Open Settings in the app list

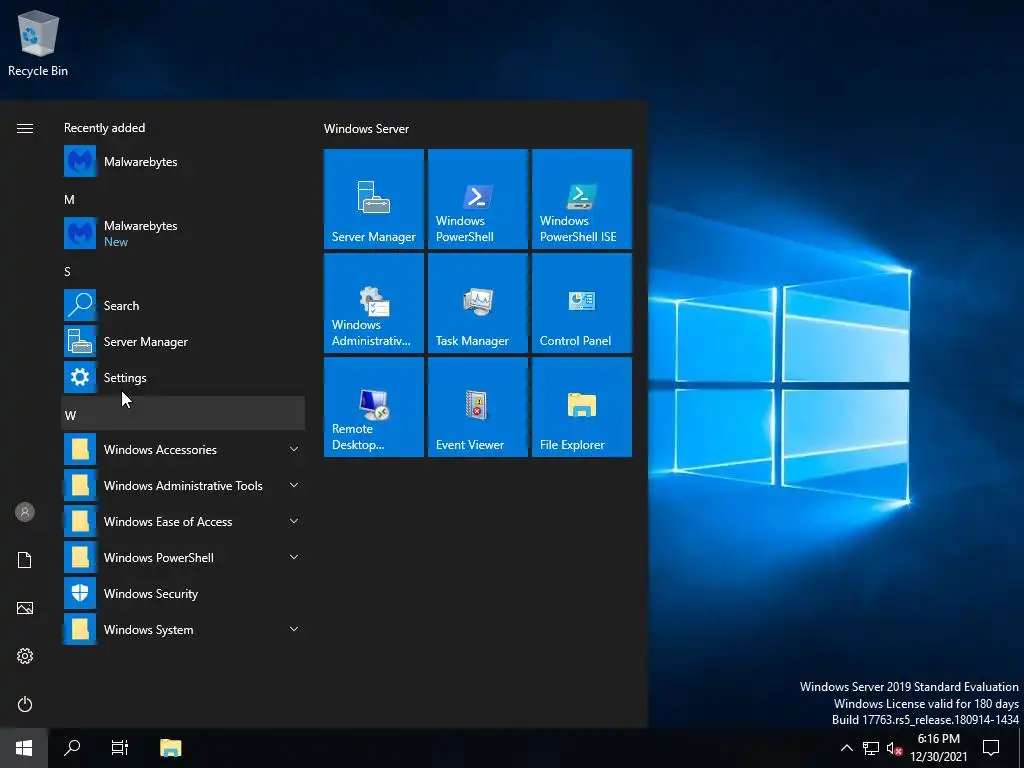click(x=183, y=377)
